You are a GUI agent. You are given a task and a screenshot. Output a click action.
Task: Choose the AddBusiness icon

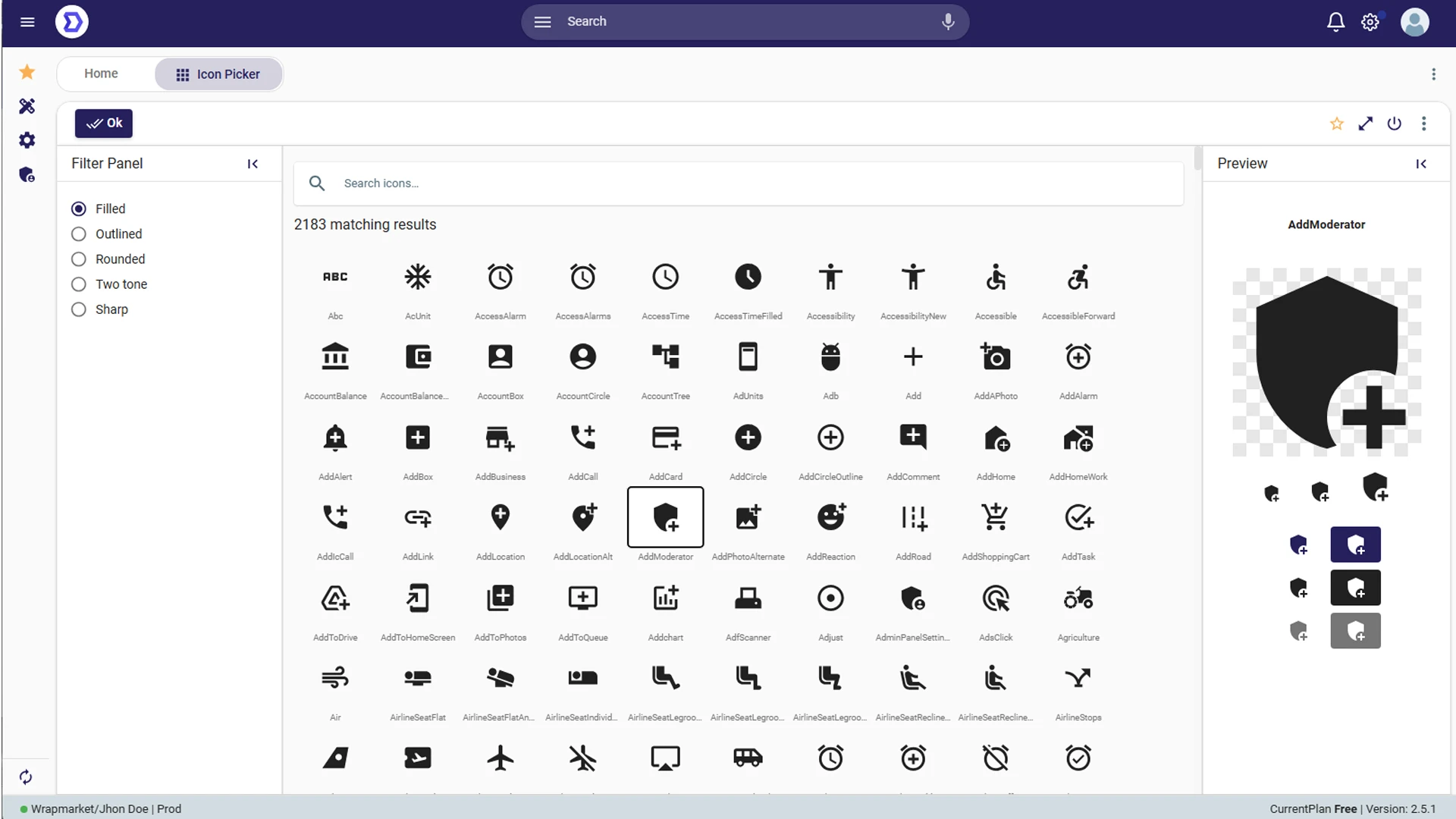tap(500, 438)
